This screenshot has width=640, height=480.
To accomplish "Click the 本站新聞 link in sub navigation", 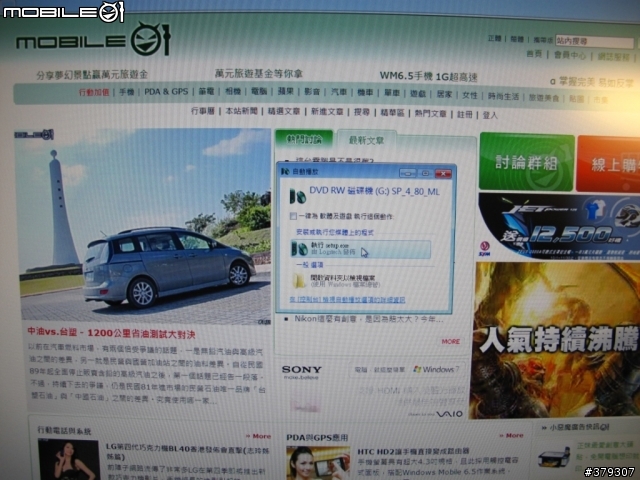I will point(242,111).
